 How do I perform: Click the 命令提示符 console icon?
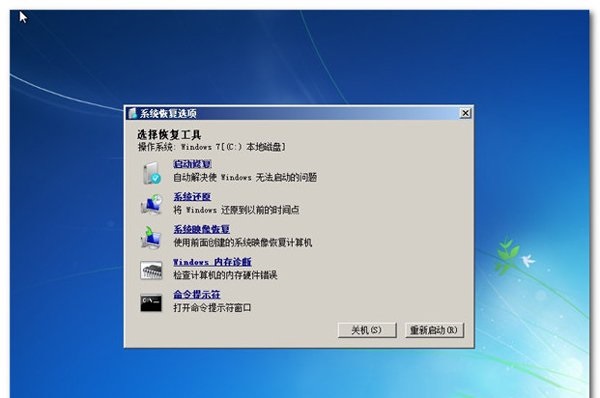(x=151, y=303)
